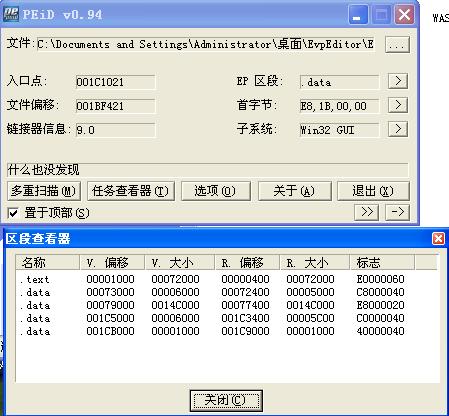Click the 关闭(C) close button
This screenshot has height=416, width=449.
click(x=226, y=400)
